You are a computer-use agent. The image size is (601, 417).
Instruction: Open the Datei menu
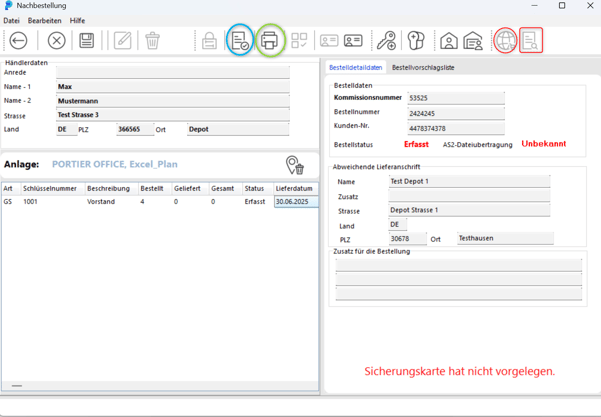coord(12,20)
